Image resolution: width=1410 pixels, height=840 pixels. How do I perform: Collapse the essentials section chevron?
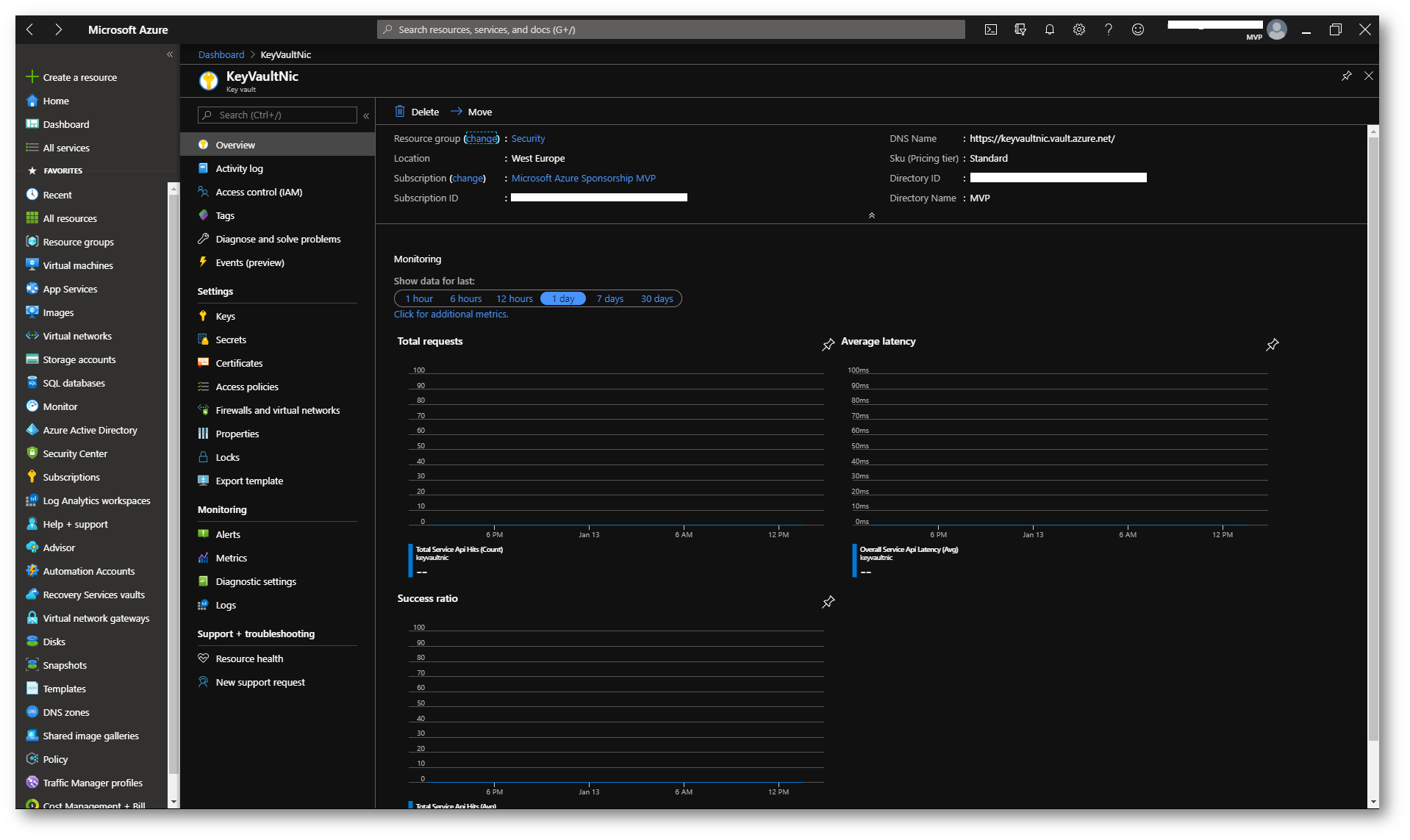(x=871, y=215)
